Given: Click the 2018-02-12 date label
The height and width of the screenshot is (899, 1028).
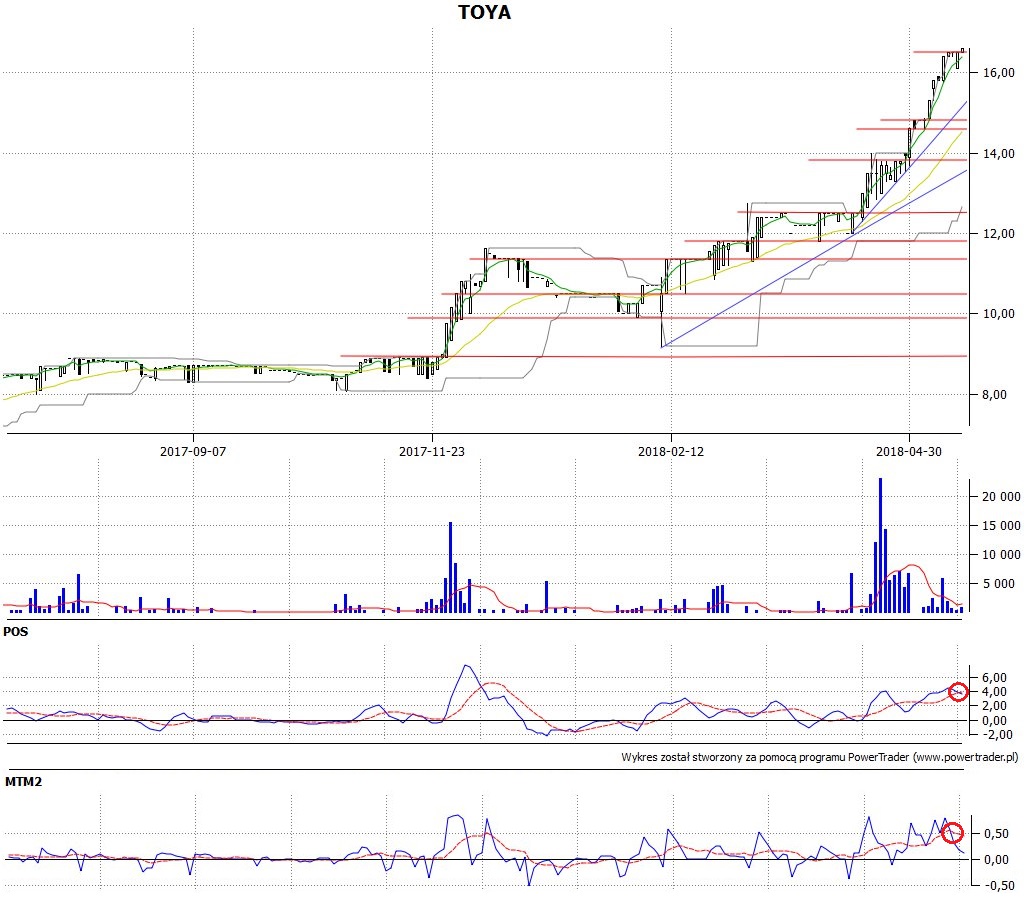Looking at the screenshot, I should coord(671,451).
